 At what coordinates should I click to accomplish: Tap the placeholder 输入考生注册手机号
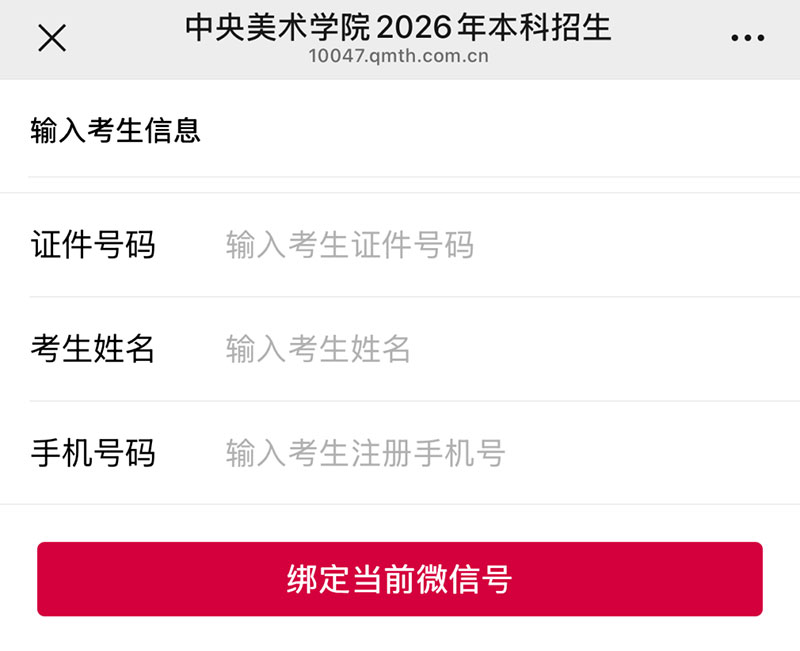click(365, 453)
